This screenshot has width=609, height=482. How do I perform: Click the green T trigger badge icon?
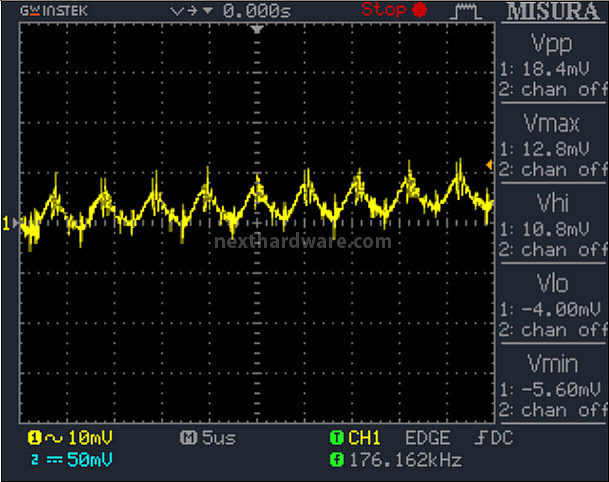coord(337,438)
